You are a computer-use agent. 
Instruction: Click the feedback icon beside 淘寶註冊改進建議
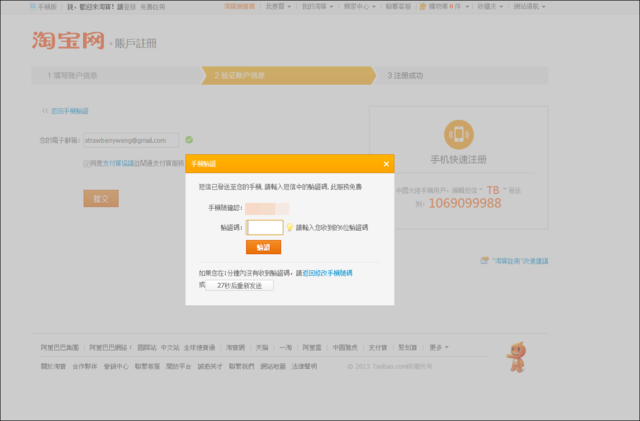pyautogui.click(x=484, y=261)
